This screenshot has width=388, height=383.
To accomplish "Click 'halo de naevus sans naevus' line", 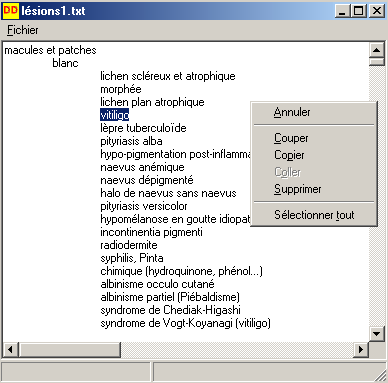I will point(168,193).
